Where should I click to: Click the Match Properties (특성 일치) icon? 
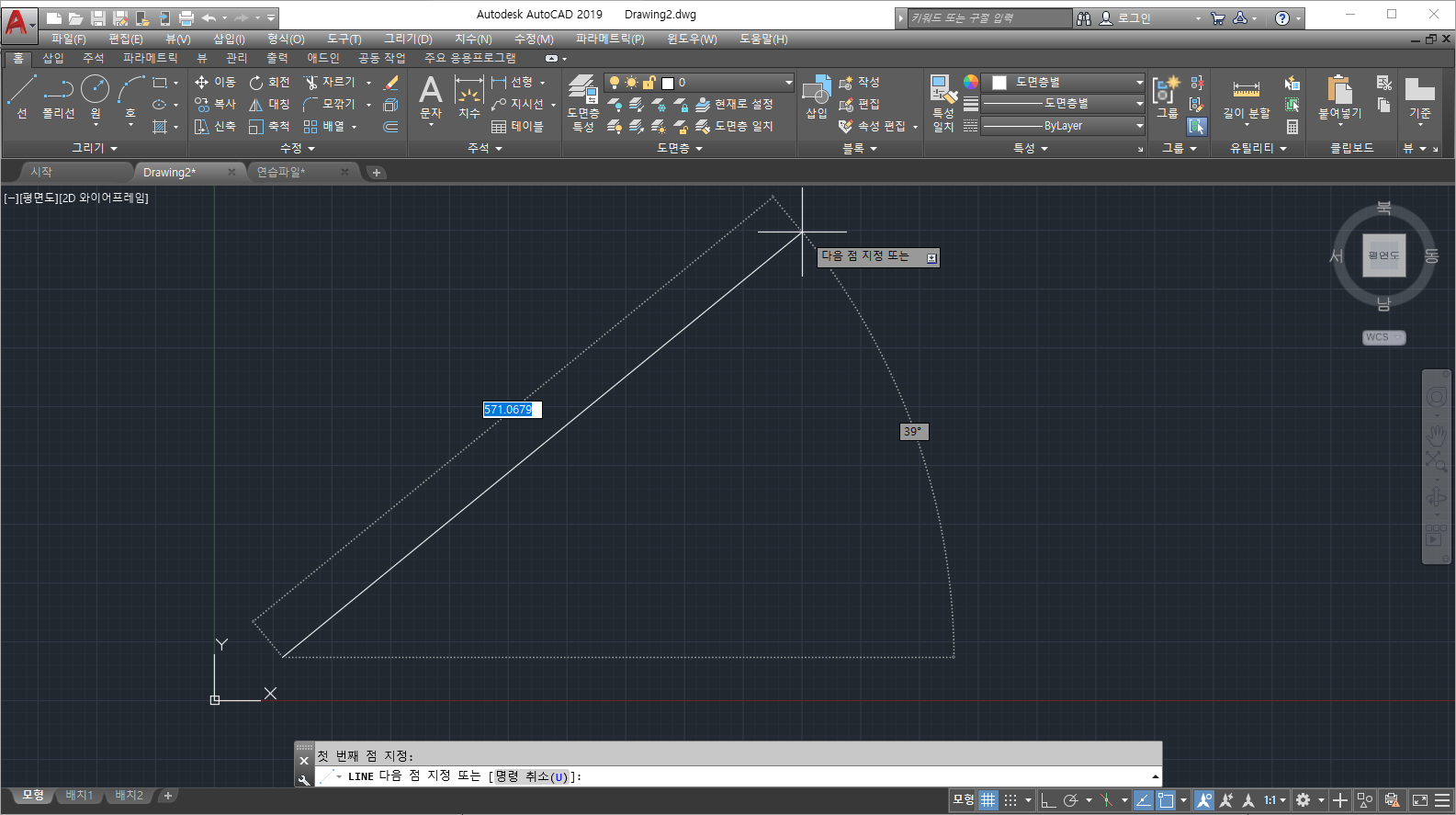pos(942,103)
